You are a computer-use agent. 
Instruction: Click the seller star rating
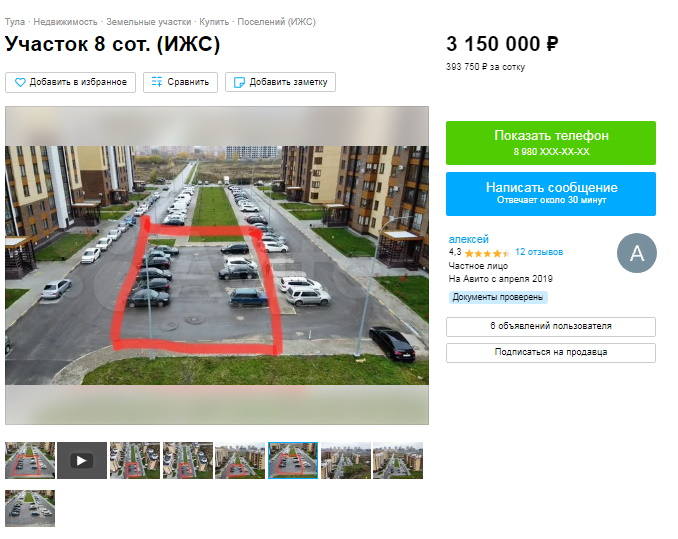click(x=486, y=253)
